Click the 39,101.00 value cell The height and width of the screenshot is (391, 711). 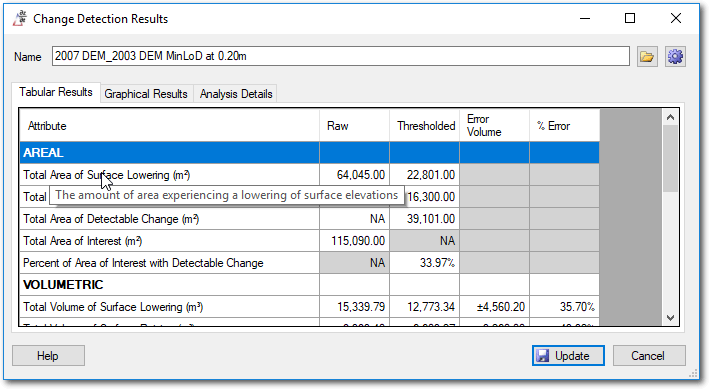424,219
